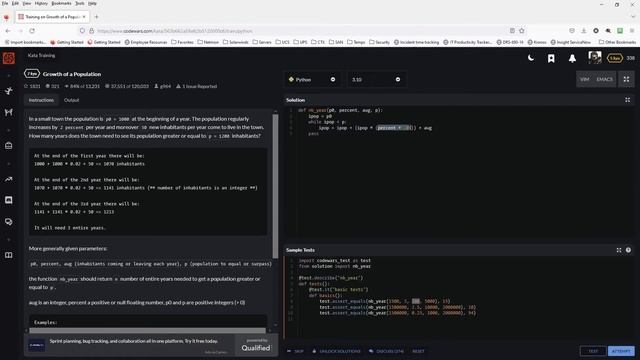Click the vertical scrollbar of instructions panel
640x360 pixels.
pyautogui.click(x=276, y=186)
